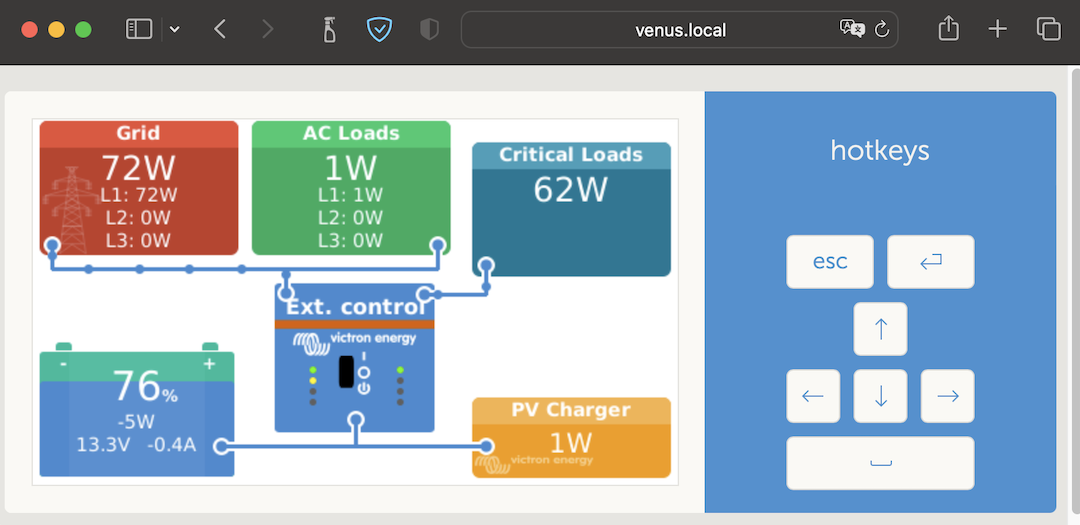This screenshot has width=1080, height=525.
Task: Click the down arrow hotkey
Action: point(880,396)
